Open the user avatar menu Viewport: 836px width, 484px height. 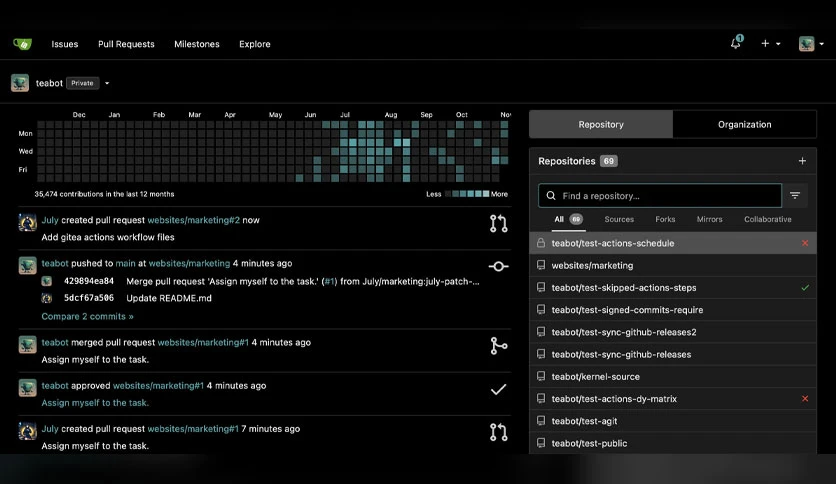point(810,44)
